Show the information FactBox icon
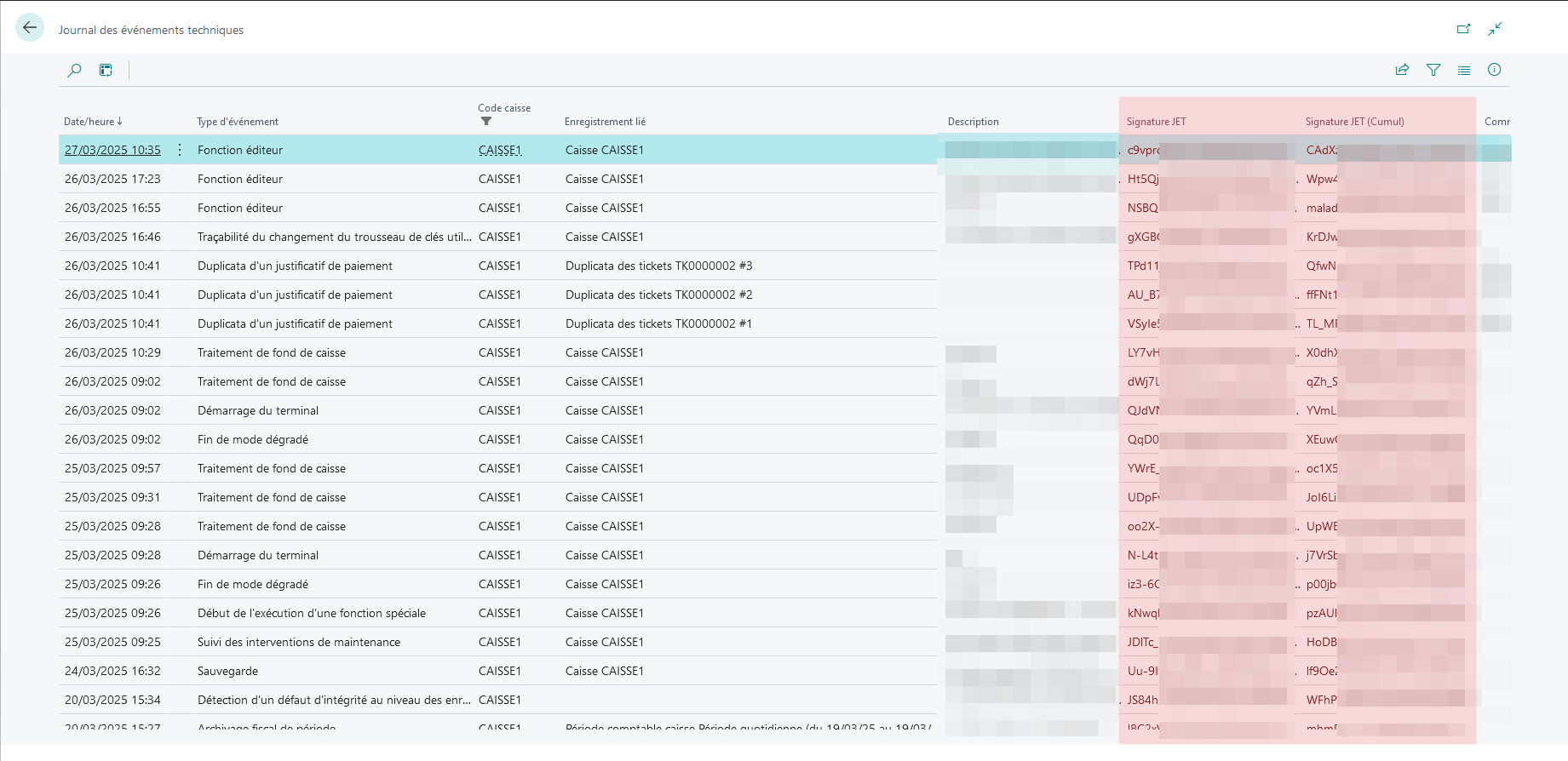Image resolution: width=1568 pixels, height=761 pixels. coord(1495,70)
